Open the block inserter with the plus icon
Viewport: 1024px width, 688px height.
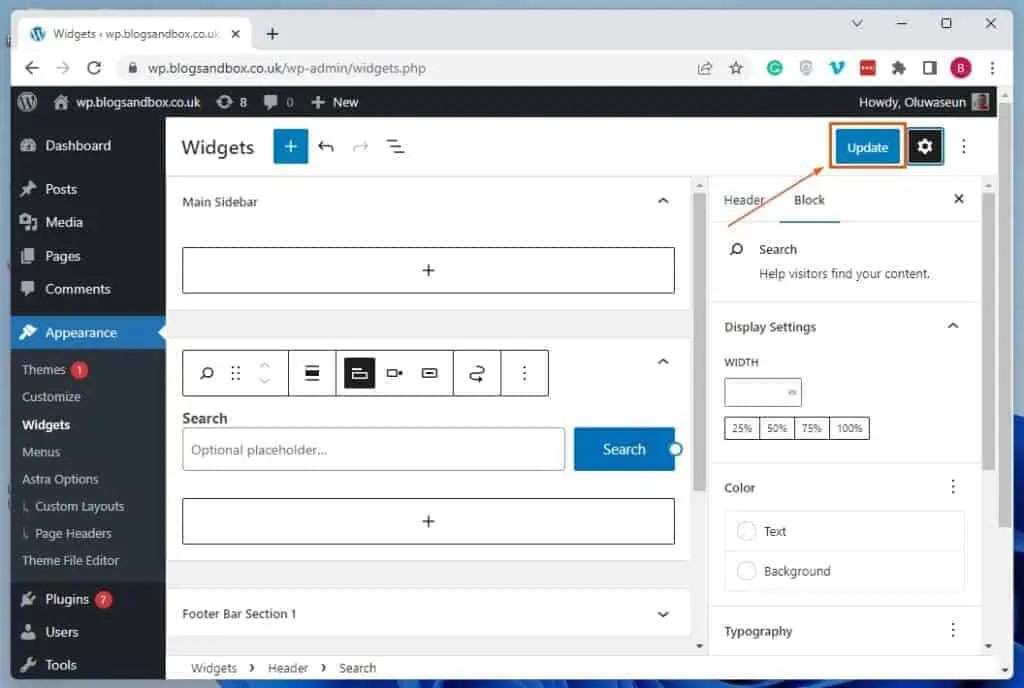coord(290,146)
